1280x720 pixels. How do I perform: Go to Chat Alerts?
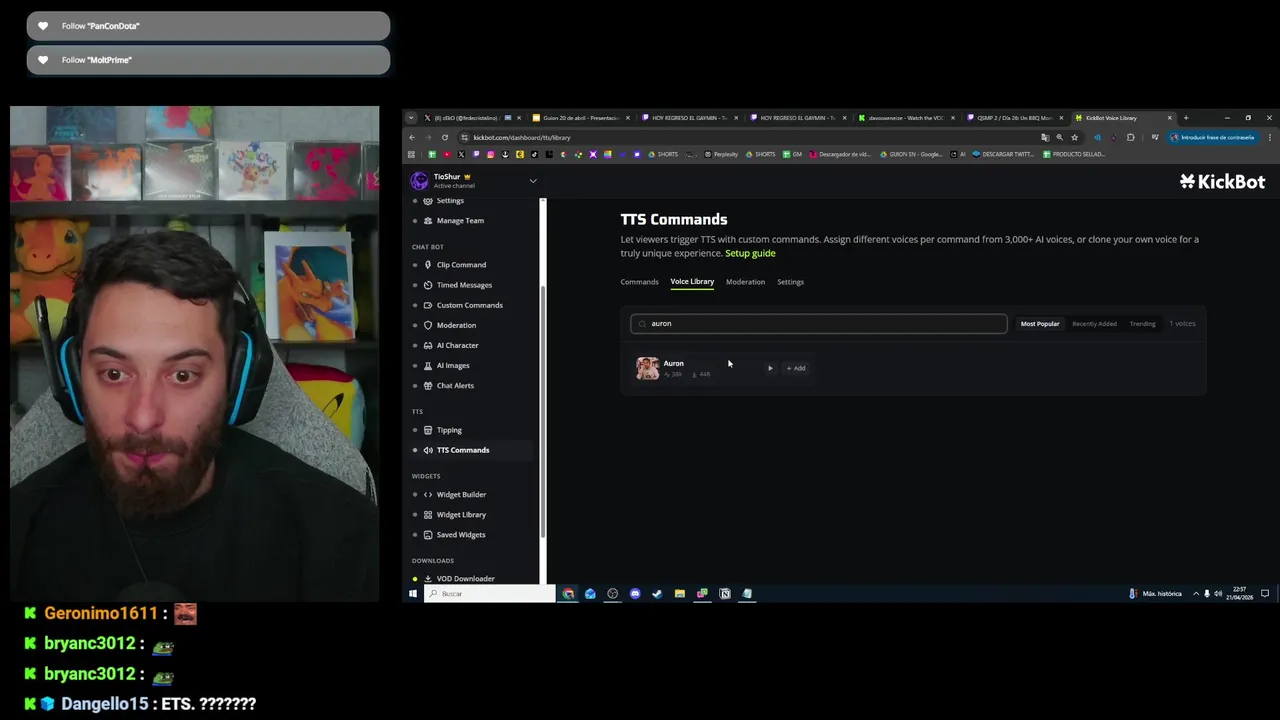point(454,385)
